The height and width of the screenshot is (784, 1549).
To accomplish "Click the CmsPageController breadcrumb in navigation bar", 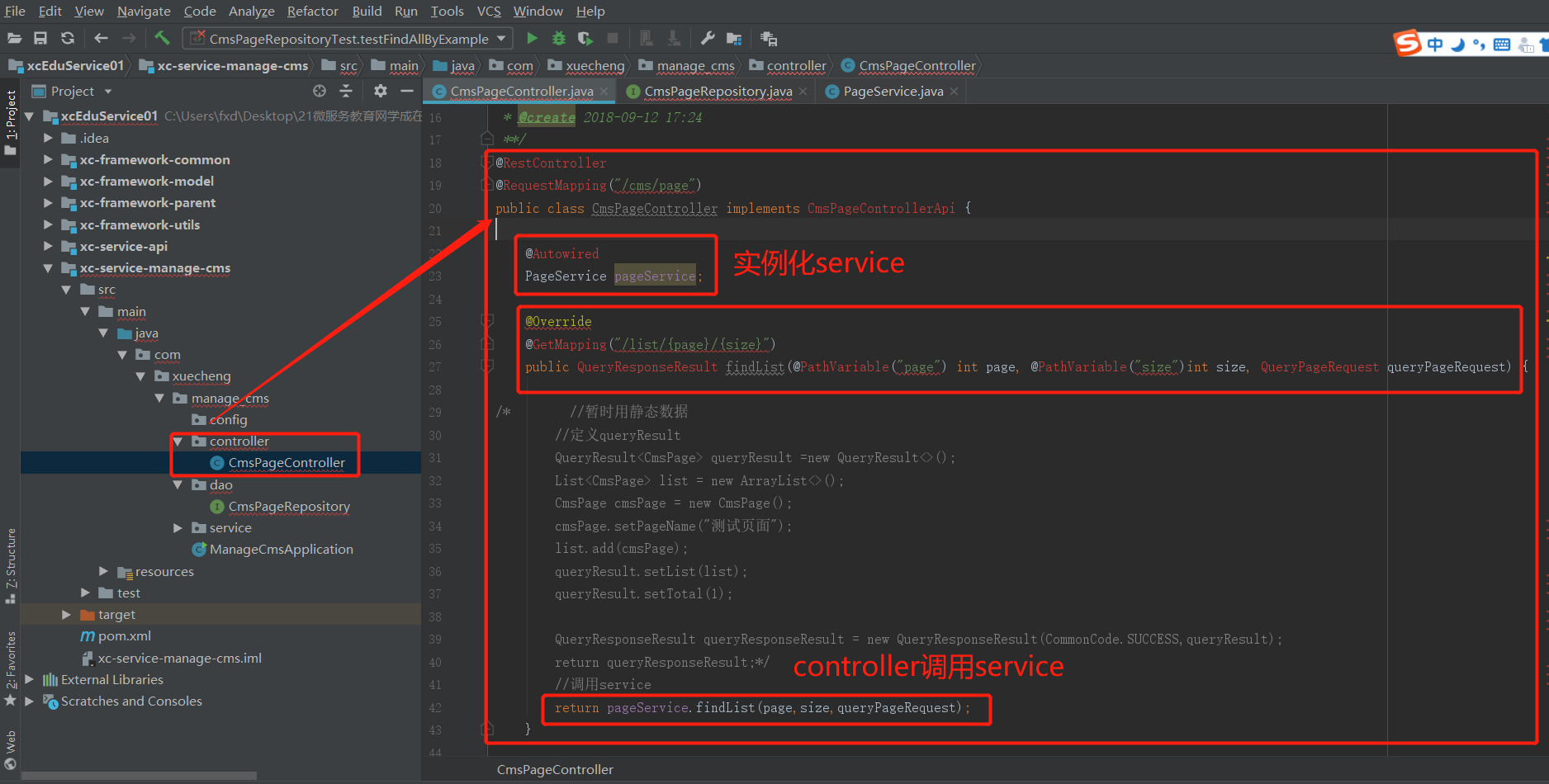I will coord(917,66).
